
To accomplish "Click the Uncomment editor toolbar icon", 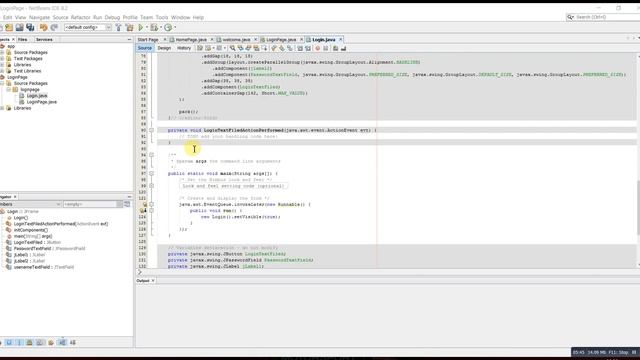I will pos(343,48).
